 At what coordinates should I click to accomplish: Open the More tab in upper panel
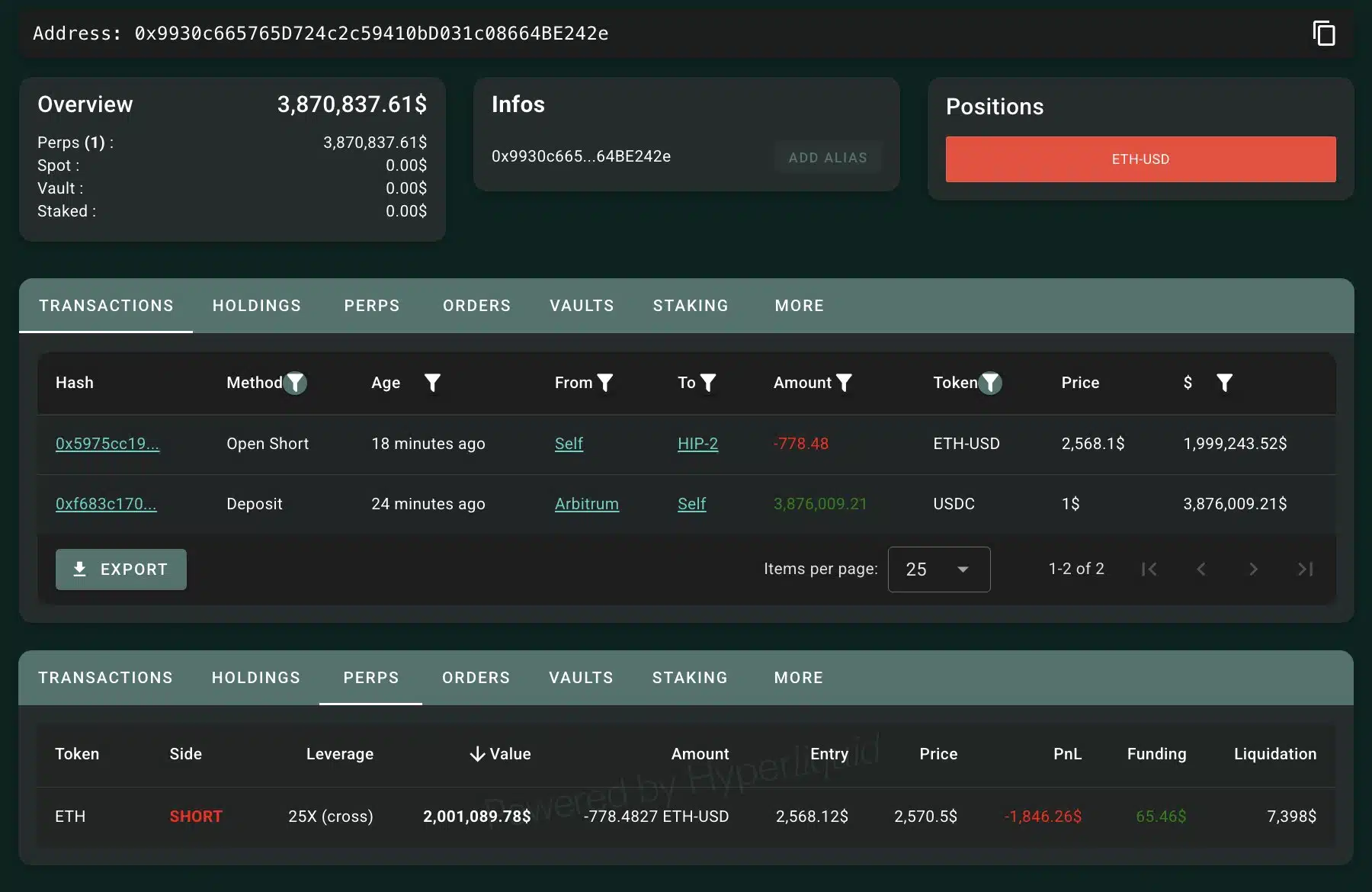pos(799,306)
